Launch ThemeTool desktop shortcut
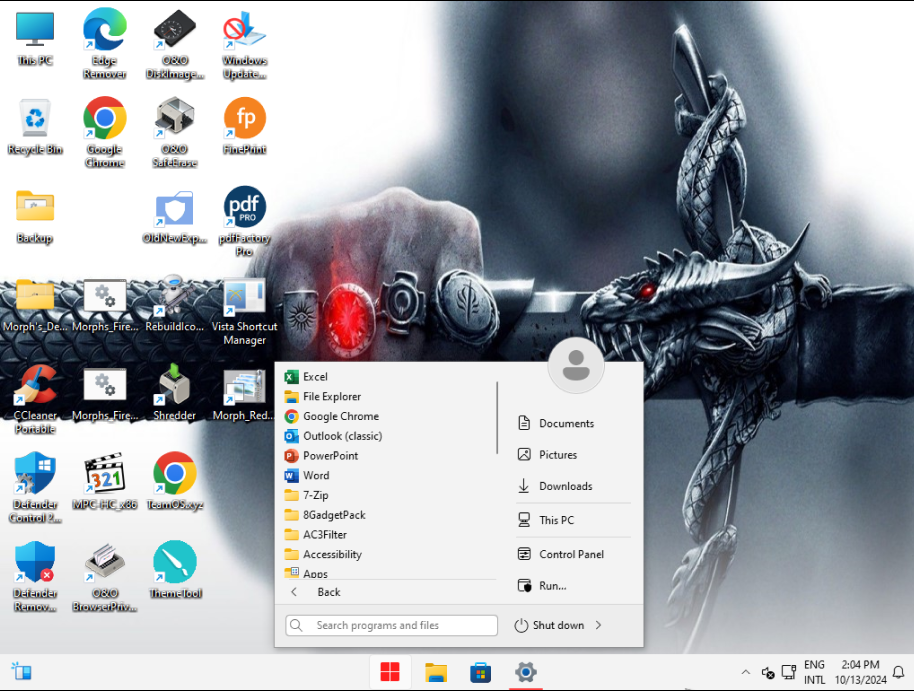Viewport: 914px width, 691px height. [175, 570]
